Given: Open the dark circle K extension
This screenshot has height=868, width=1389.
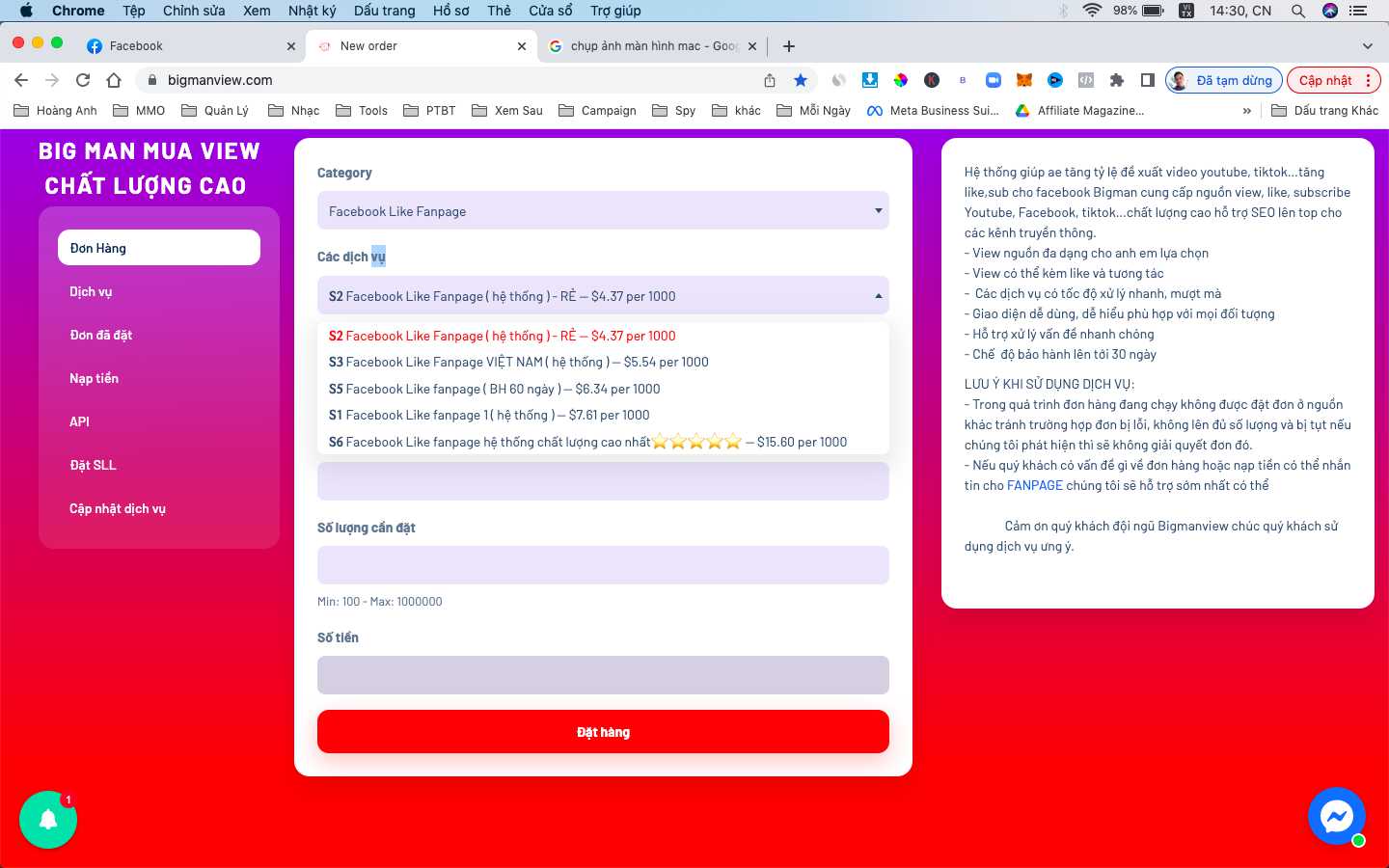Looking at the screenshot, I should coord(932,80).
